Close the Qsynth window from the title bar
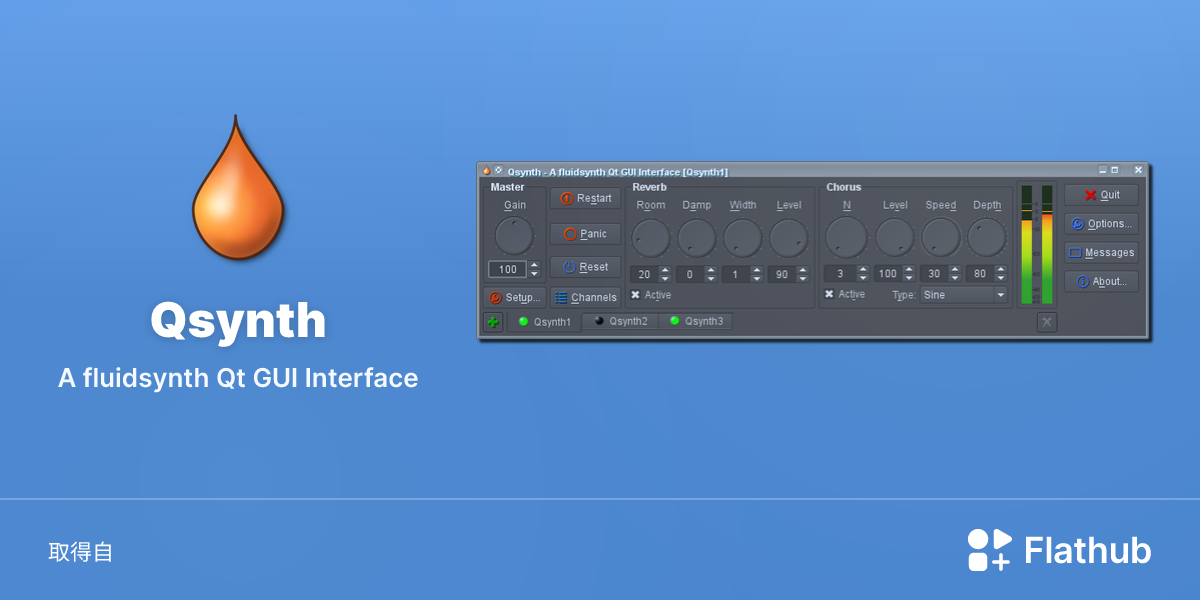The height and width of the screenshot is (600, 1200). click(x=1138, y=171)
